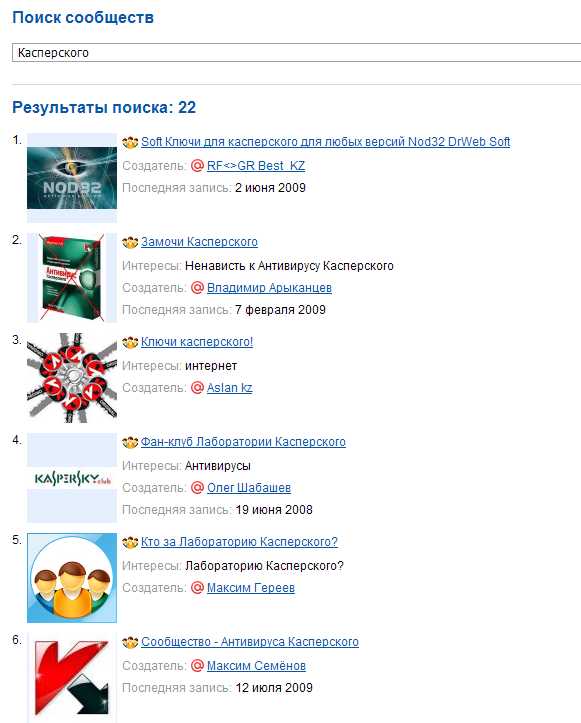Click the community icon beside Замочи Касперского
Screen dimensions: 581x723
click(130, 242)
